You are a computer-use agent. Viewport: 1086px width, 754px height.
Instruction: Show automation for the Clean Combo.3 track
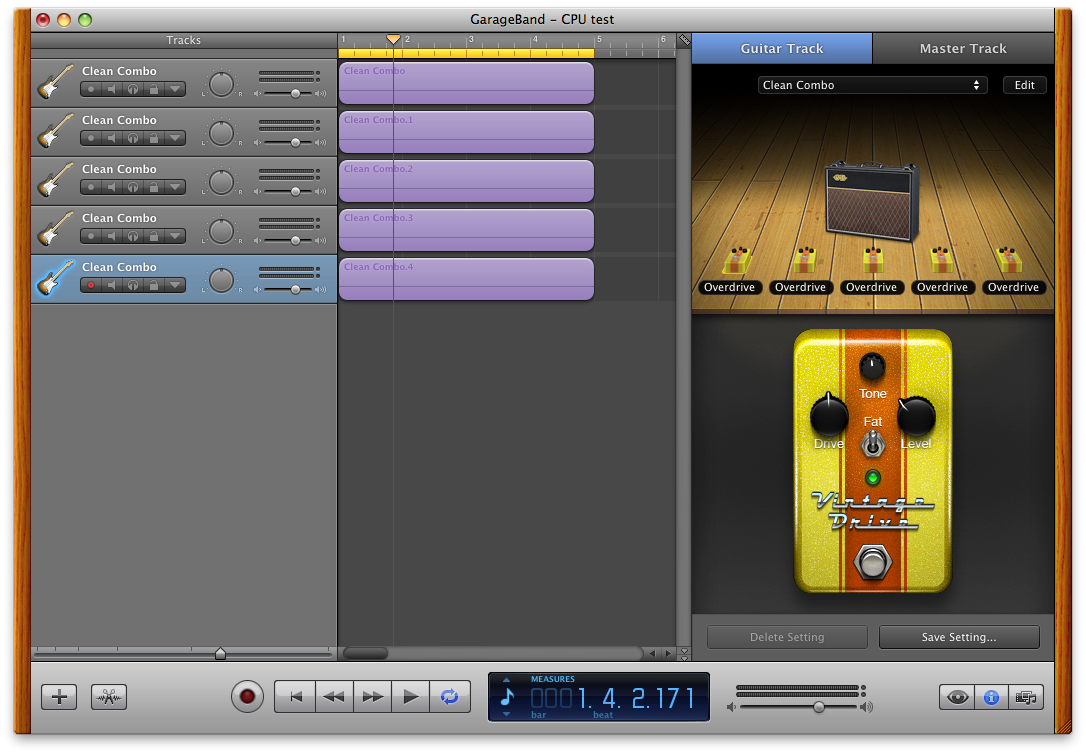click(175, 236)
